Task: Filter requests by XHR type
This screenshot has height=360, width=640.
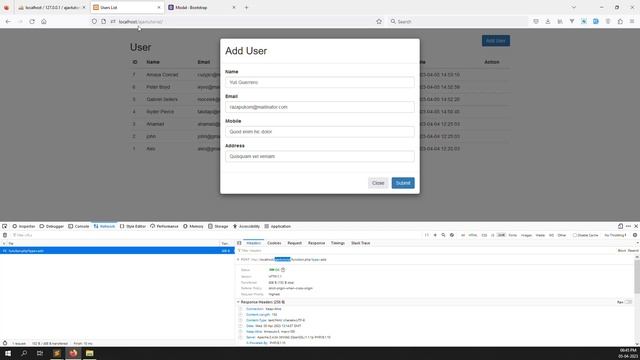Action: click(501, 235)
